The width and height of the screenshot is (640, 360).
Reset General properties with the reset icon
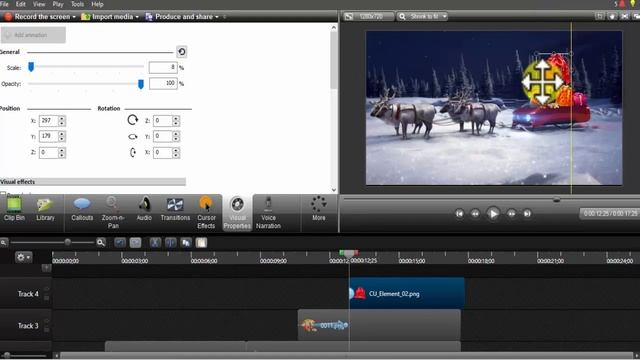pos(182,52)
